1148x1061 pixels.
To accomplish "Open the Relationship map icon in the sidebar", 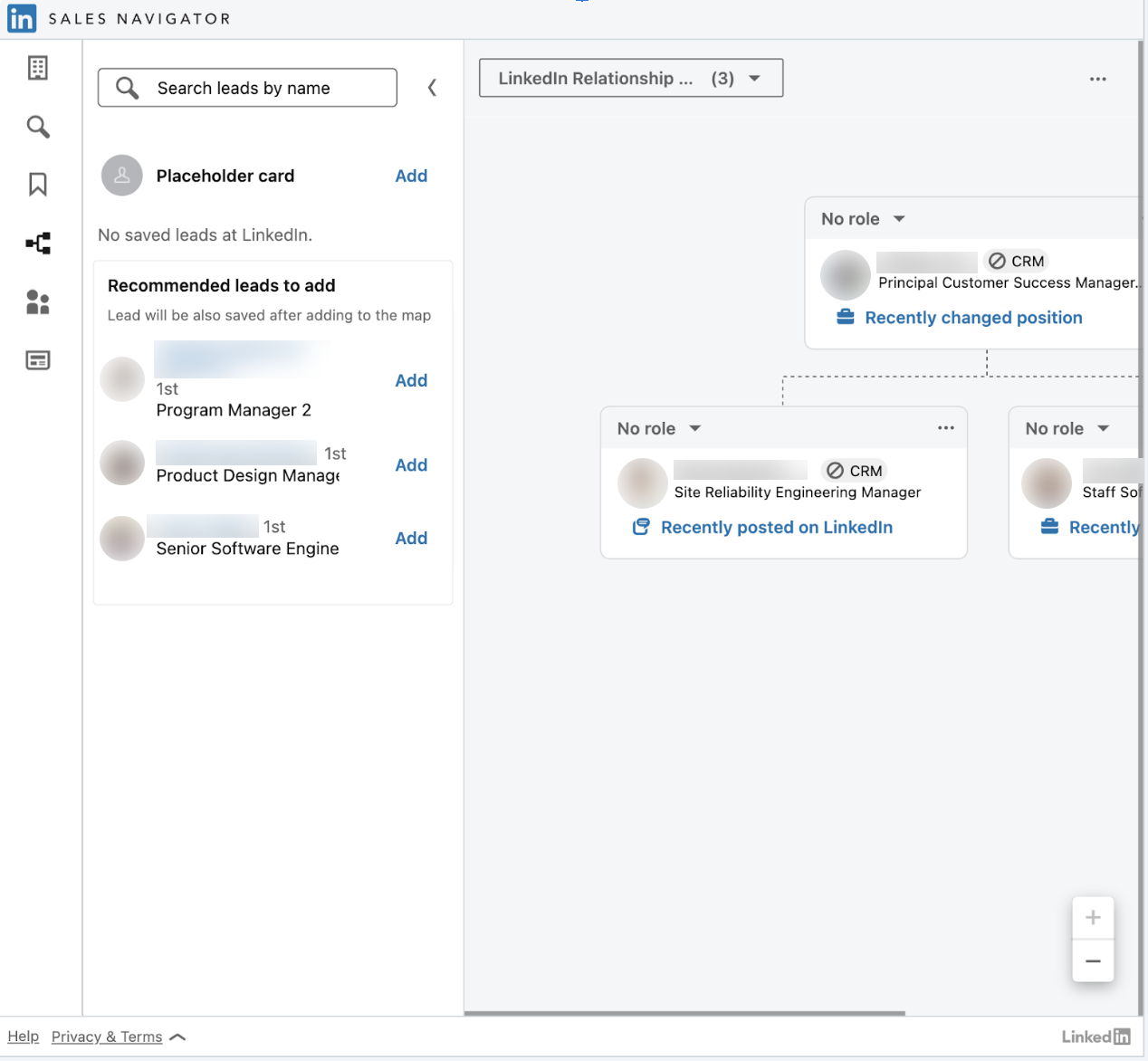I will 38,243.
